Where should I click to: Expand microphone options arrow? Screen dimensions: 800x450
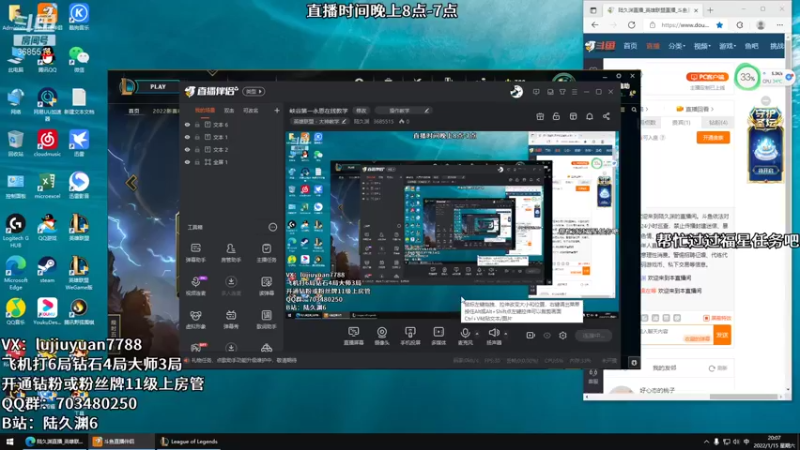[x=477, y=334]
